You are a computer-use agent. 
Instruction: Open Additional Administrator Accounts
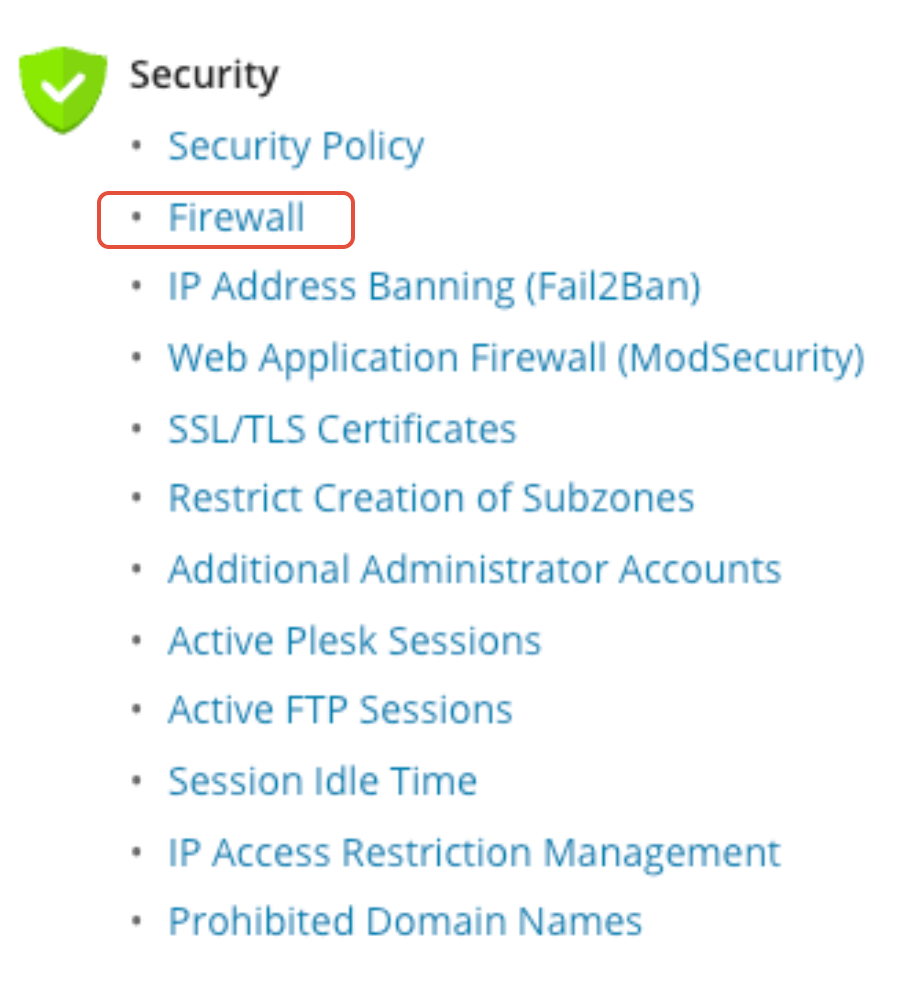click(475, 569)
